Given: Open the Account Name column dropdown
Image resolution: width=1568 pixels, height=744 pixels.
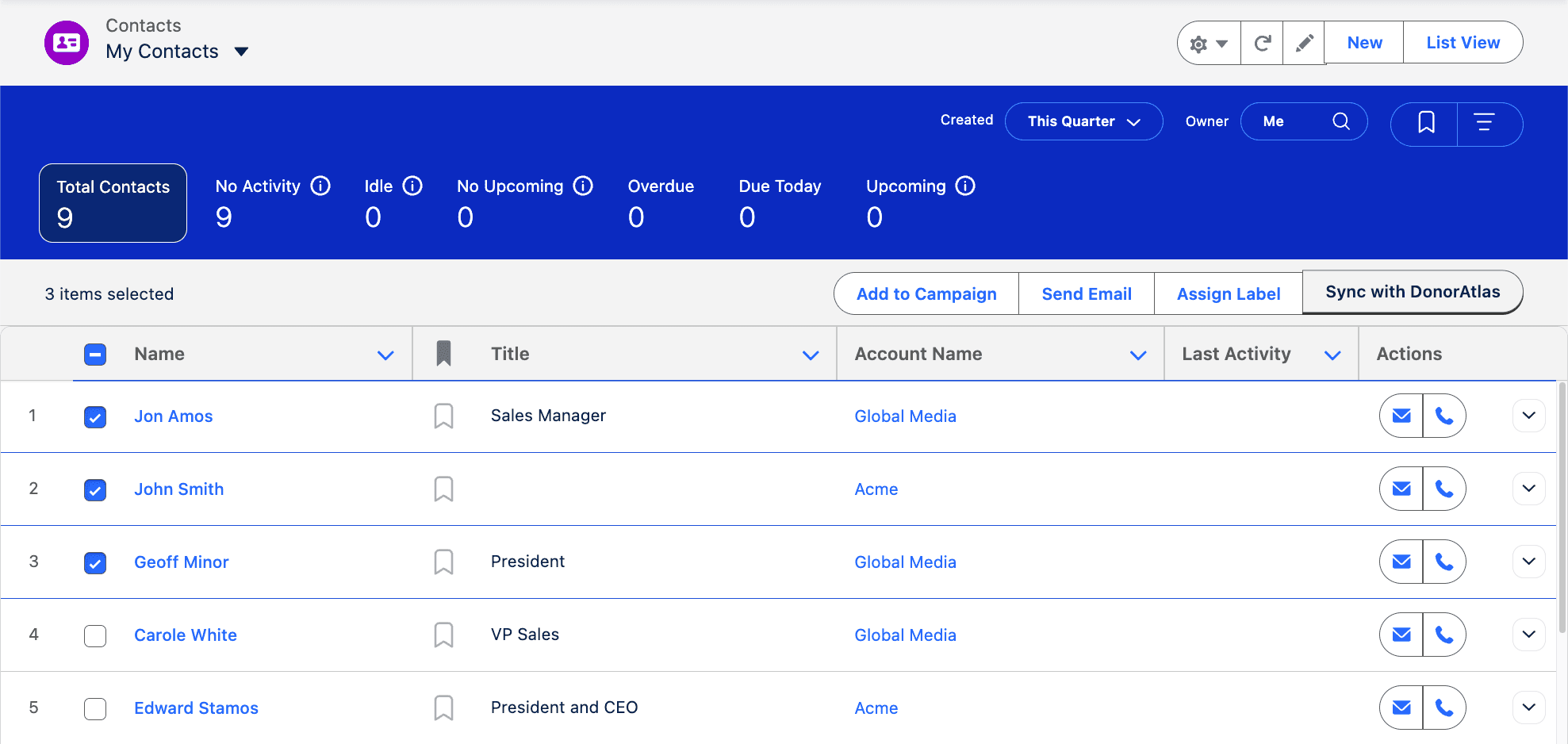Looking at the screenshot, I should pyautogui.click(x=1138, y=355).
